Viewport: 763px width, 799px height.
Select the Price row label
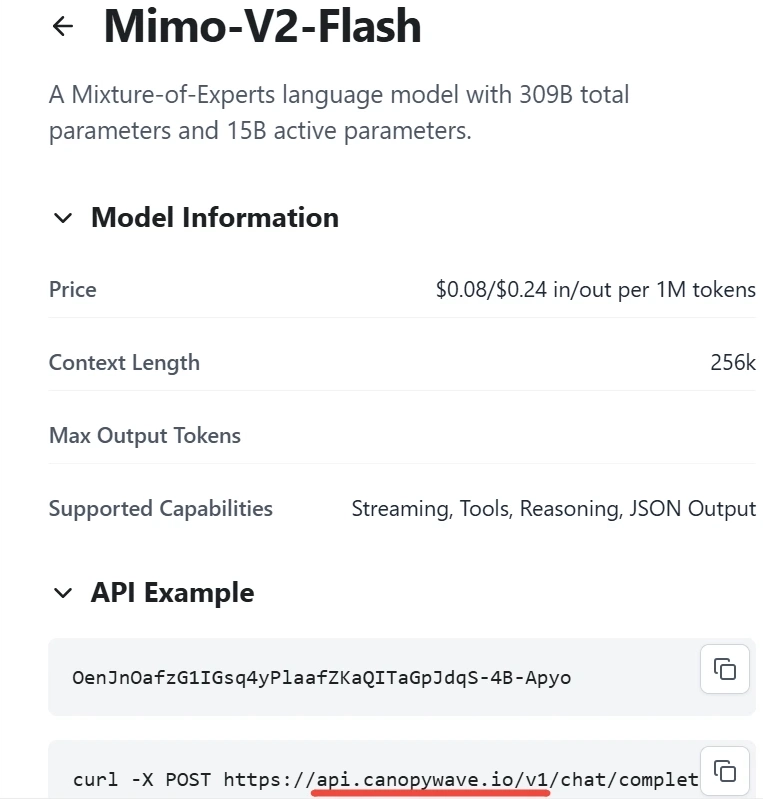pyautogui.click(x=72, y=290)
